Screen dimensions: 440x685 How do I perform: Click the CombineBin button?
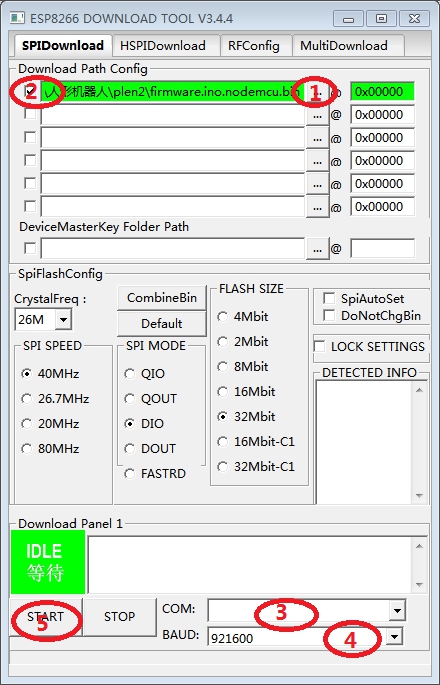point(162,298)
